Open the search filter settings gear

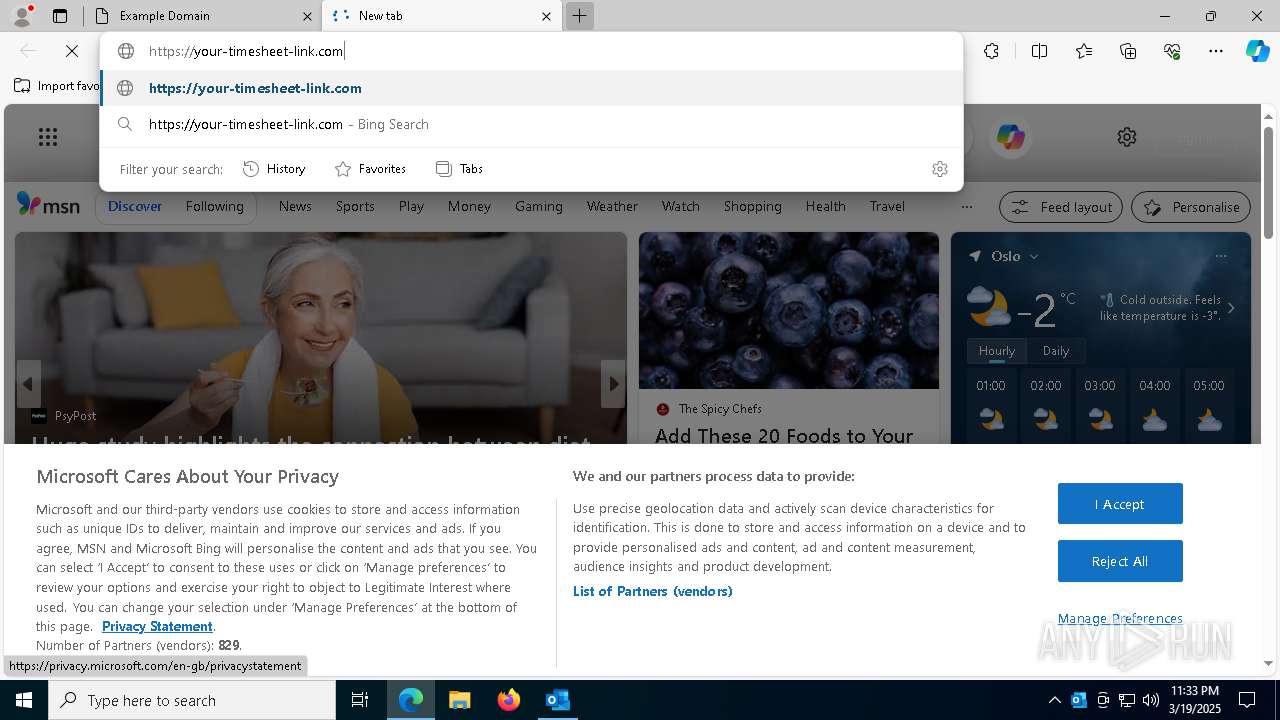coord(939,169)
